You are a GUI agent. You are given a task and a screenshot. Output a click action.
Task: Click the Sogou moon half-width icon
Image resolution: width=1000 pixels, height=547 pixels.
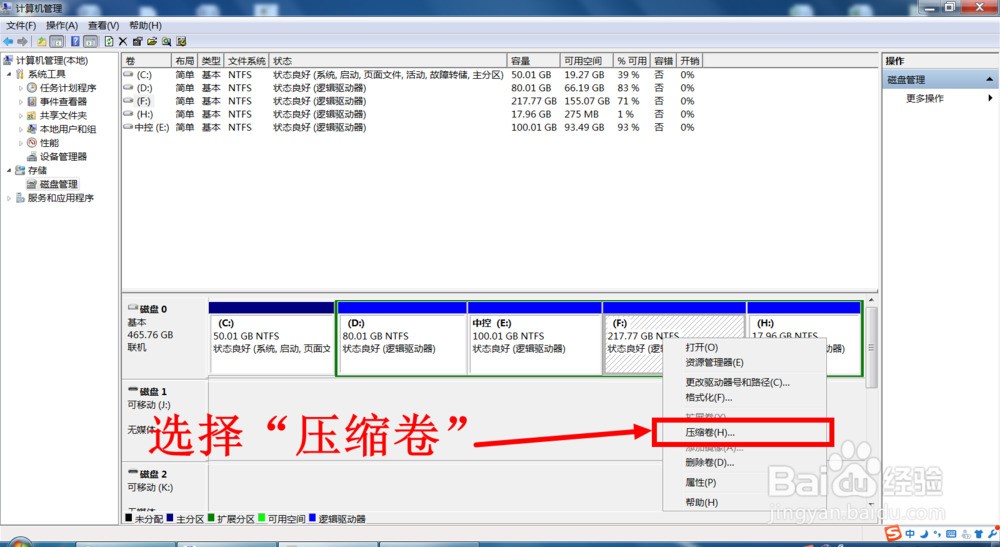[924, 534]
